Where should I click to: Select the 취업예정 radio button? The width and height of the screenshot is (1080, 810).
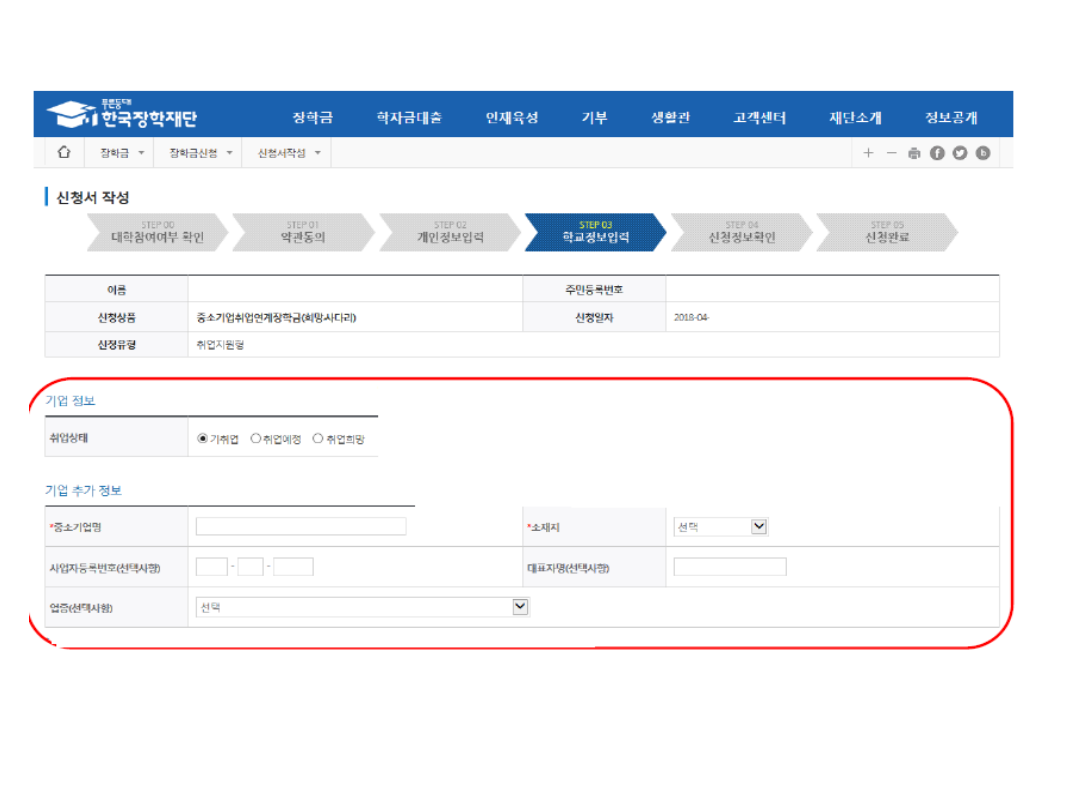[256, 438]
